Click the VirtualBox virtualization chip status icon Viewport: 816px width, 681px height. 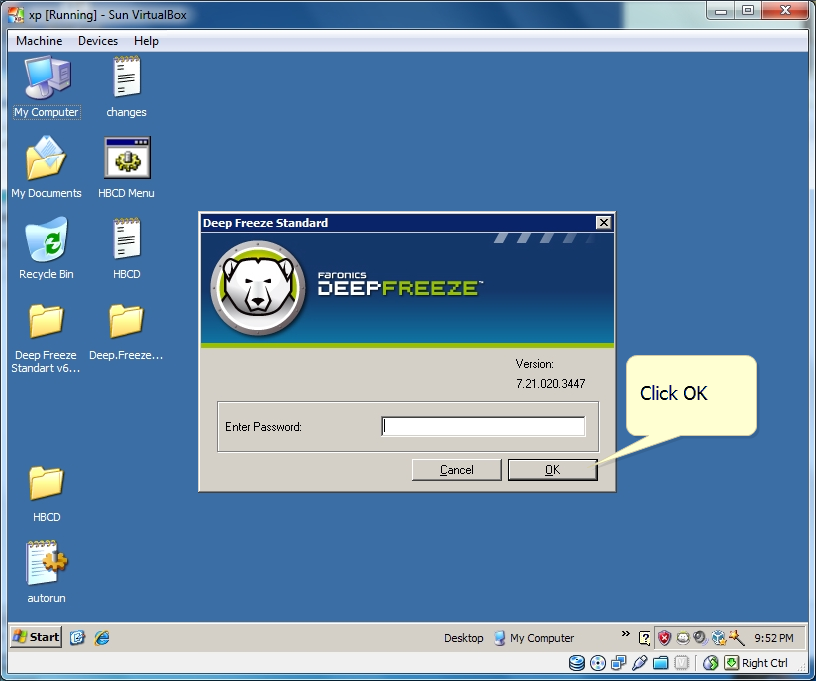681,663
